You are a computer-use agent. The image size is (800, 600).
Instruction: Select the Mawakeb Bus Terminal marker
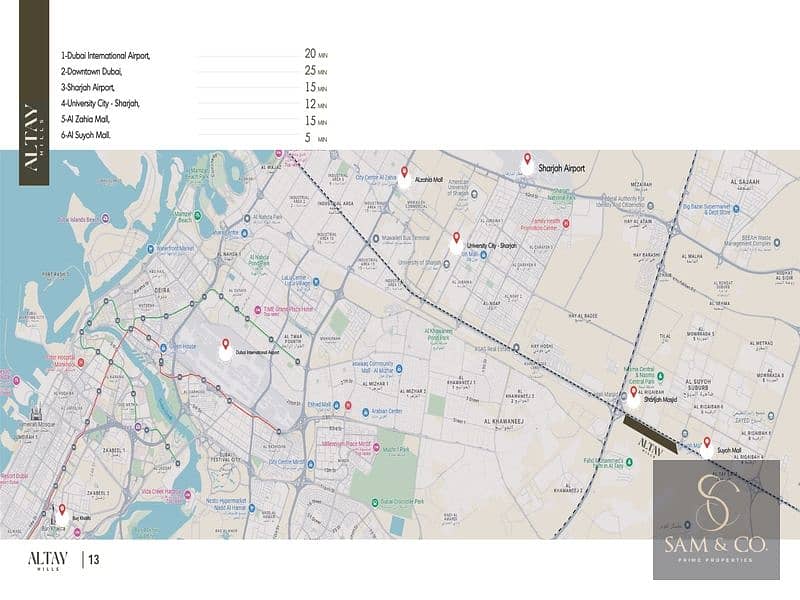(x=376, y=238)
